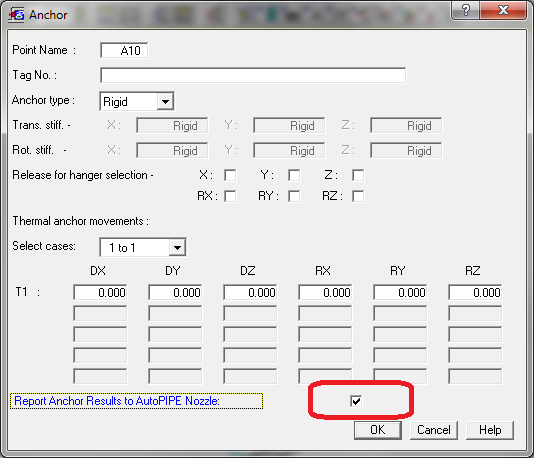Enable X release for hanger selection

230,175
